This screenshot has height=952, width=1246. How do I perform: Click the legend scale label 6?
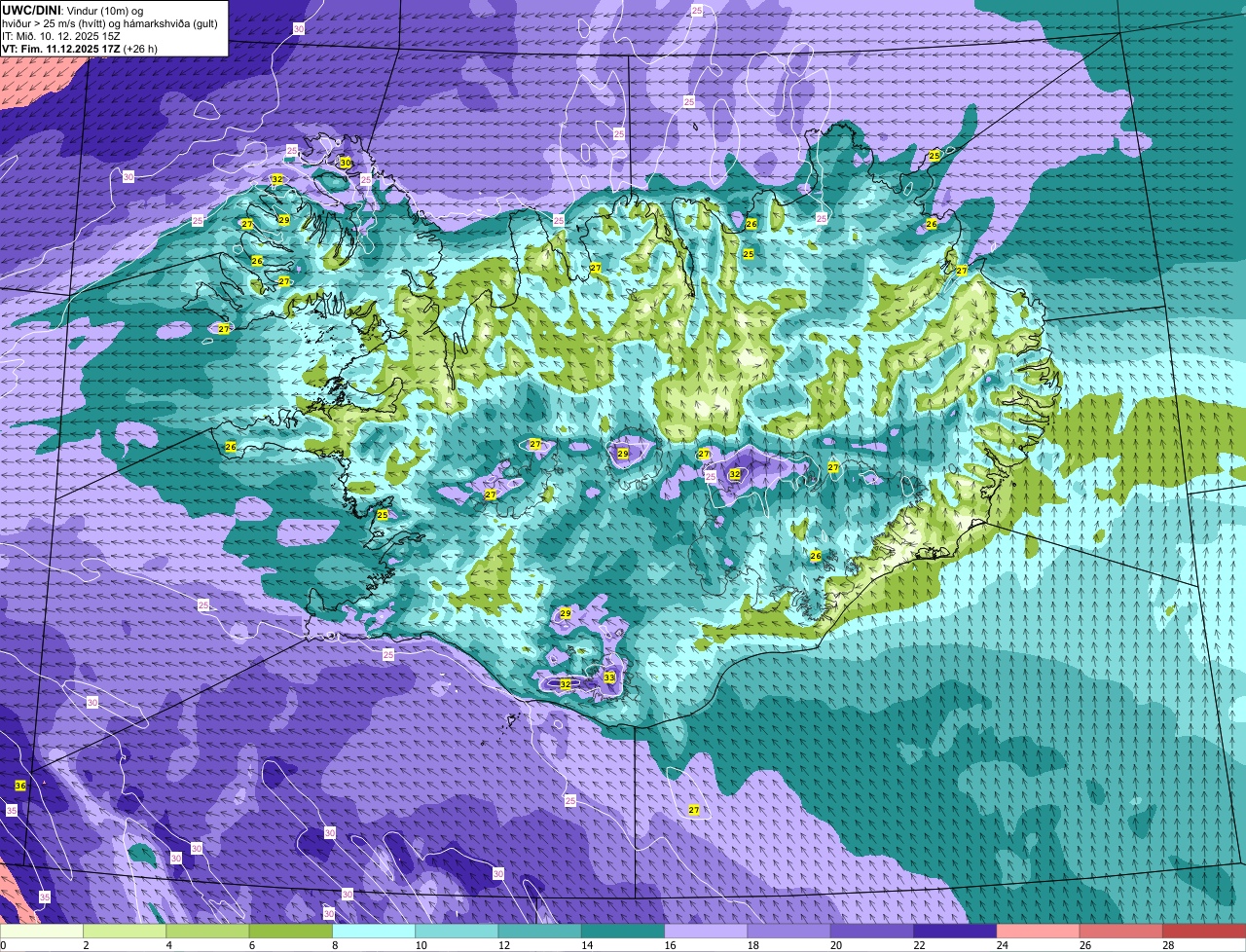tap(252, 945)
